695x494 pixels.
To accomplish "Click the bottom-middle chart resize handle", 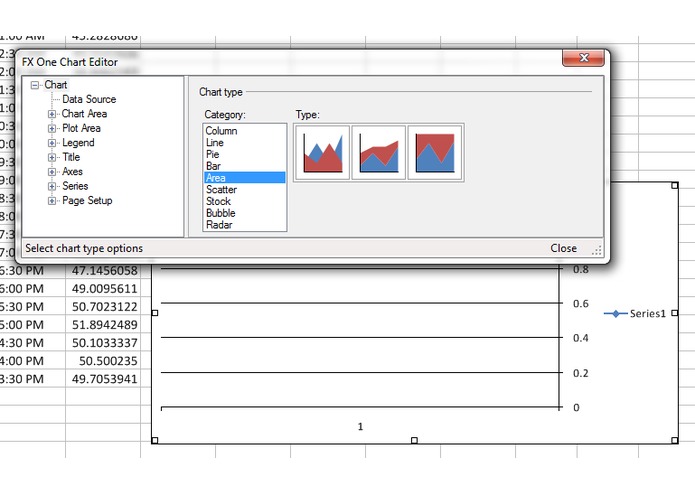I will tap(414, 440).
